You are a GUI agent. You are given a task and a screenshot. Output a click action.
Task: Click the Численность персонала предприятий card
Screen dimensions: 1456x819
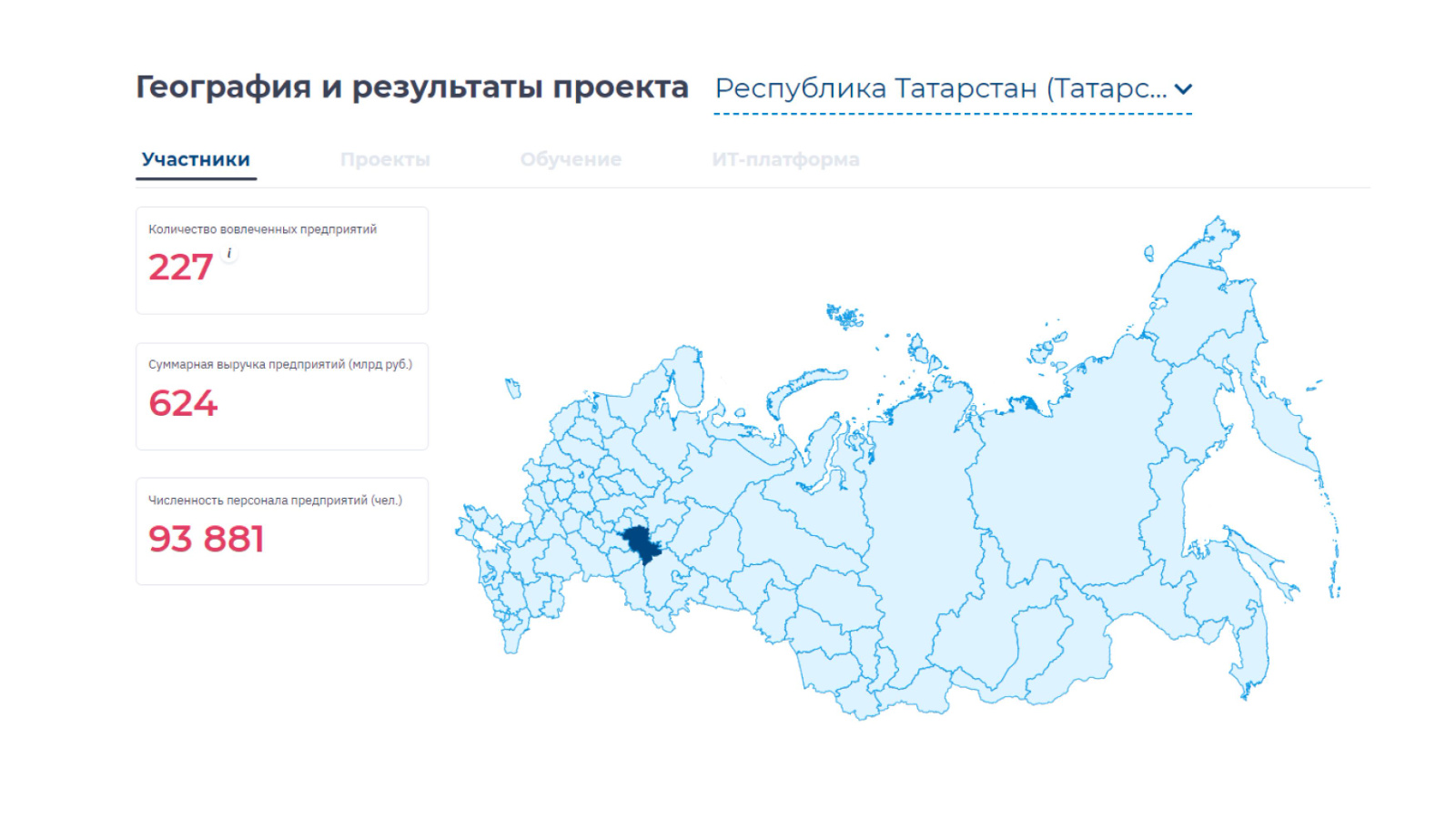(282, 531)
